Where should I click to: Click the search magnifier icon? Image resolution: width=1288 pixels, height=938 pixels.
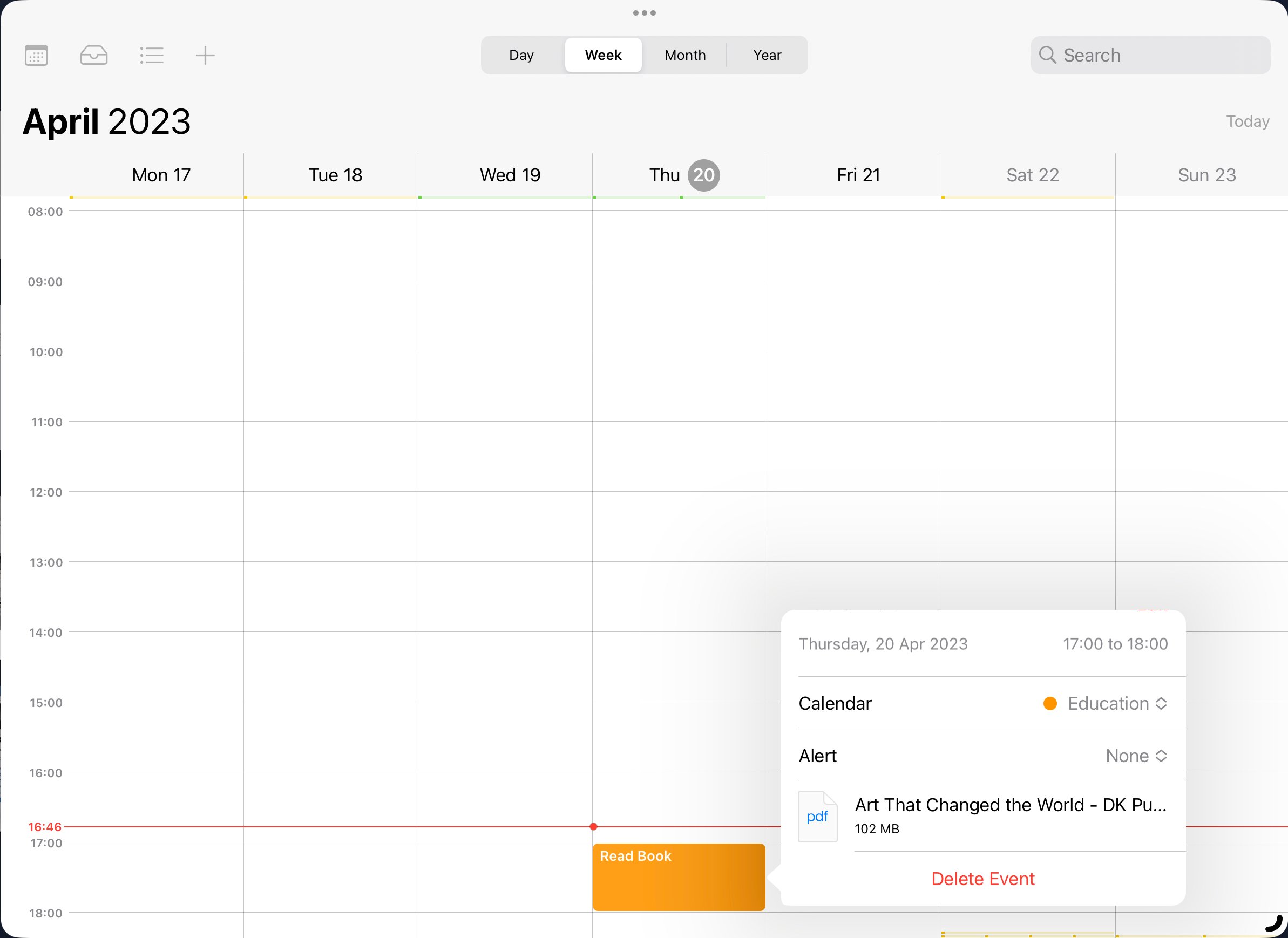click(x=1047, y=55)
